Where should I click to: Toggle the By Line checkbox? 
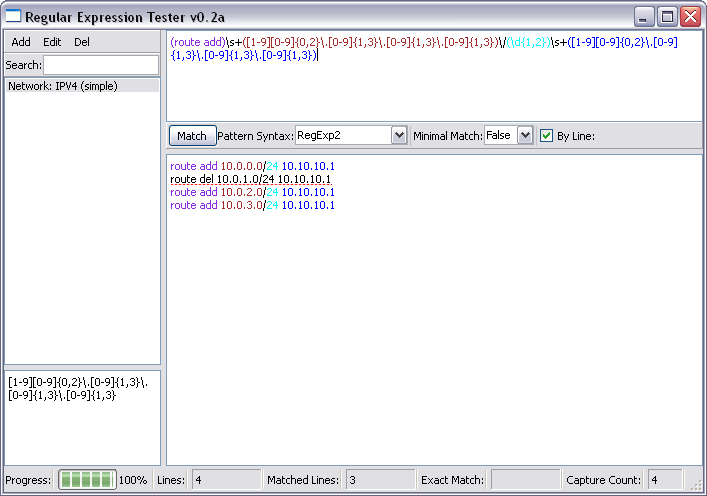point(546,136)
